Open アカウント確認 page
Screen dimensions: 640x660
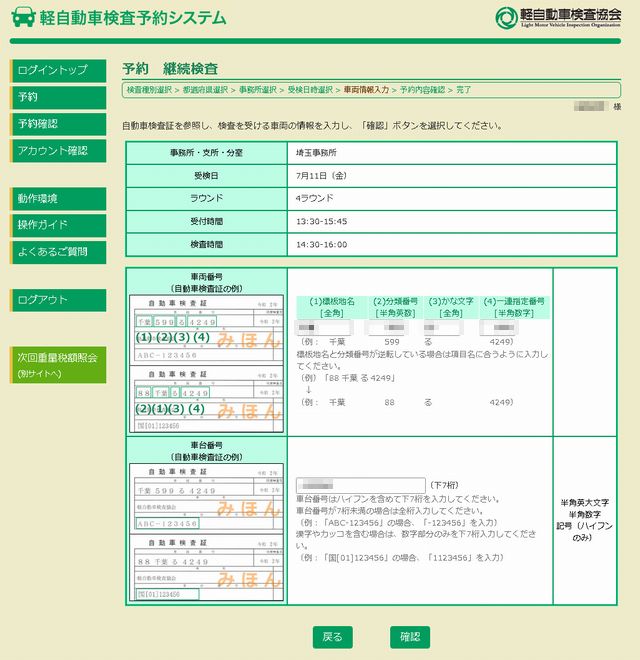58,151
